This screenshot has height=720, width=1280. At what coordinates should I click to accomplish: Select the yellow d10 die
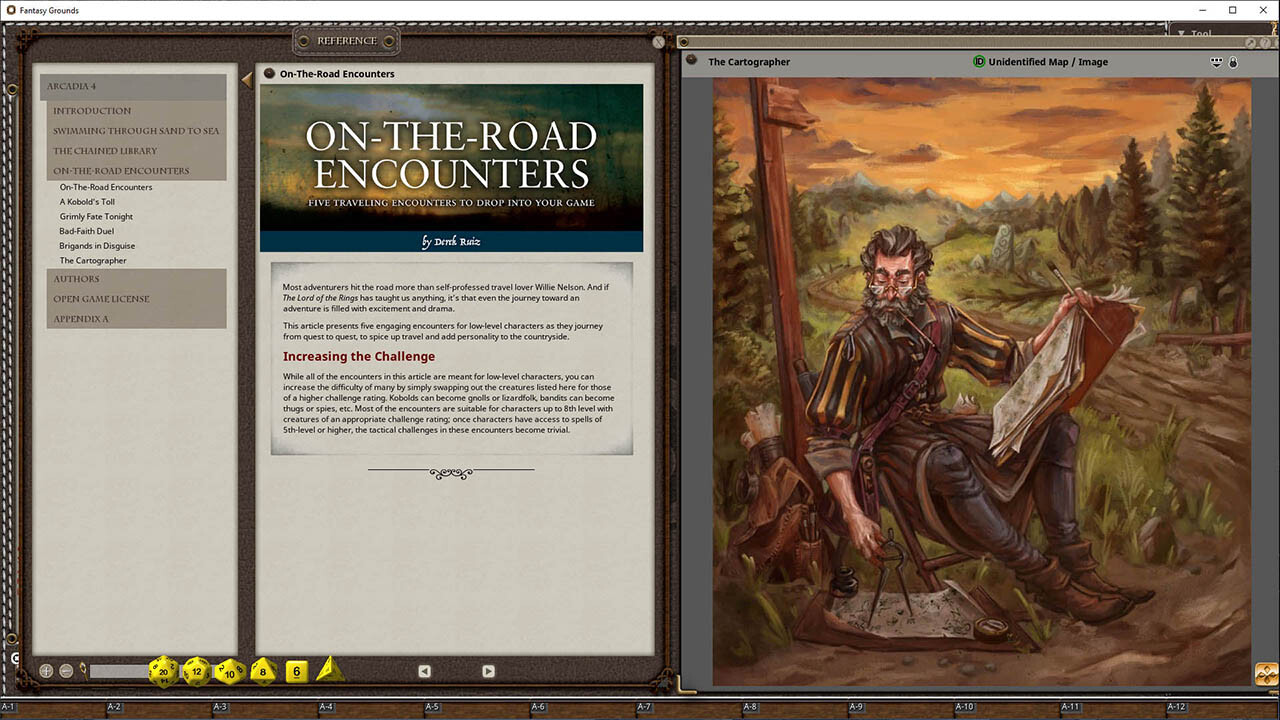point(230,671)
